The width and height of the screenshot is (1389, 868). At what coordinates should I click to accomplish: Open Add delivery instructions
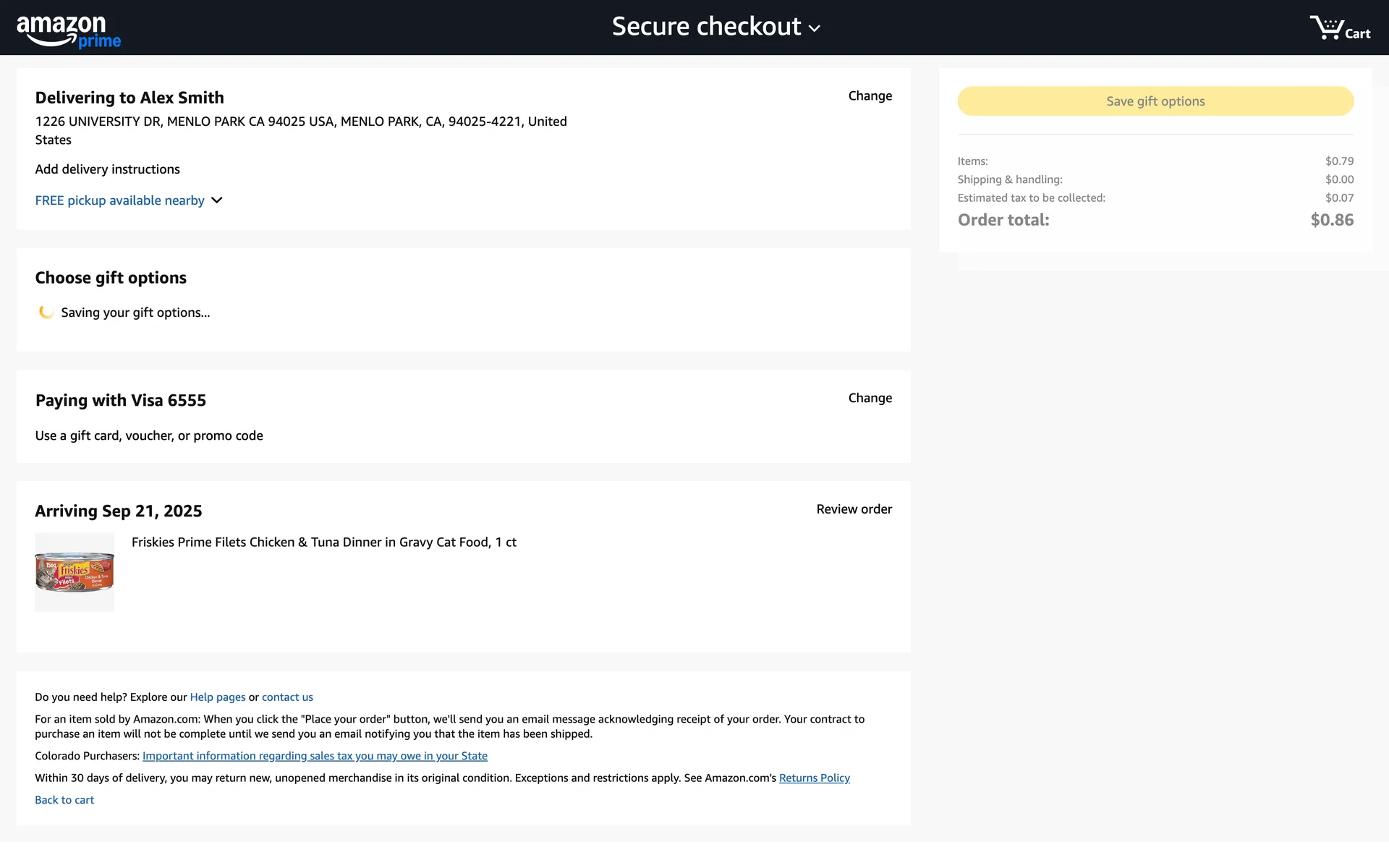pyautogui.click(x=107, y=169)
